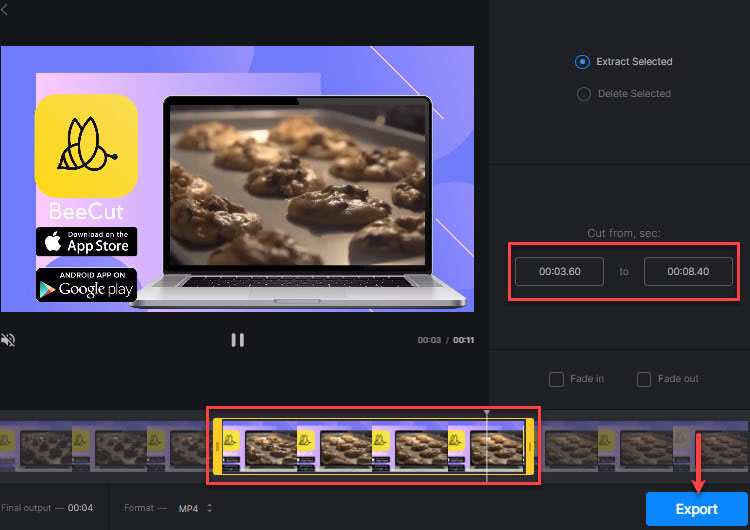This screenshot has height=530, width=750.
Task: Enable the Fade out checkbox
Action: (x=644, y=379)
